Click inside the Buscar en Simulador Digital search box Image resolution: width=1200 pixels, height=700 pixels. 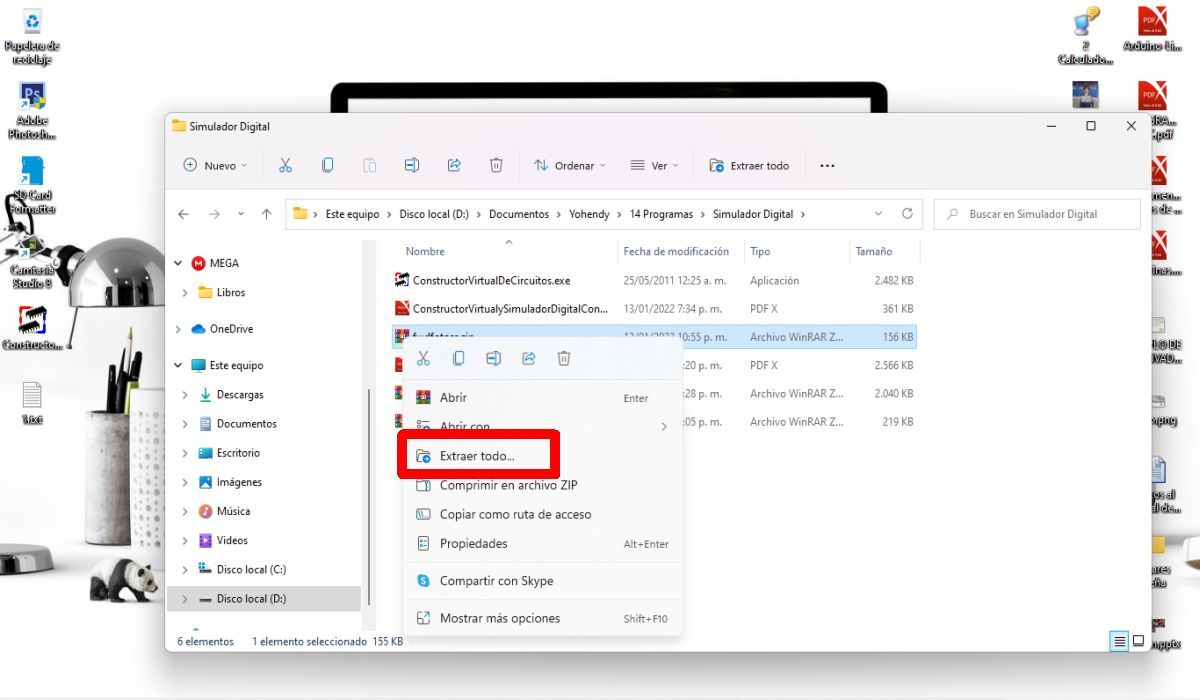pos(1037,214)
